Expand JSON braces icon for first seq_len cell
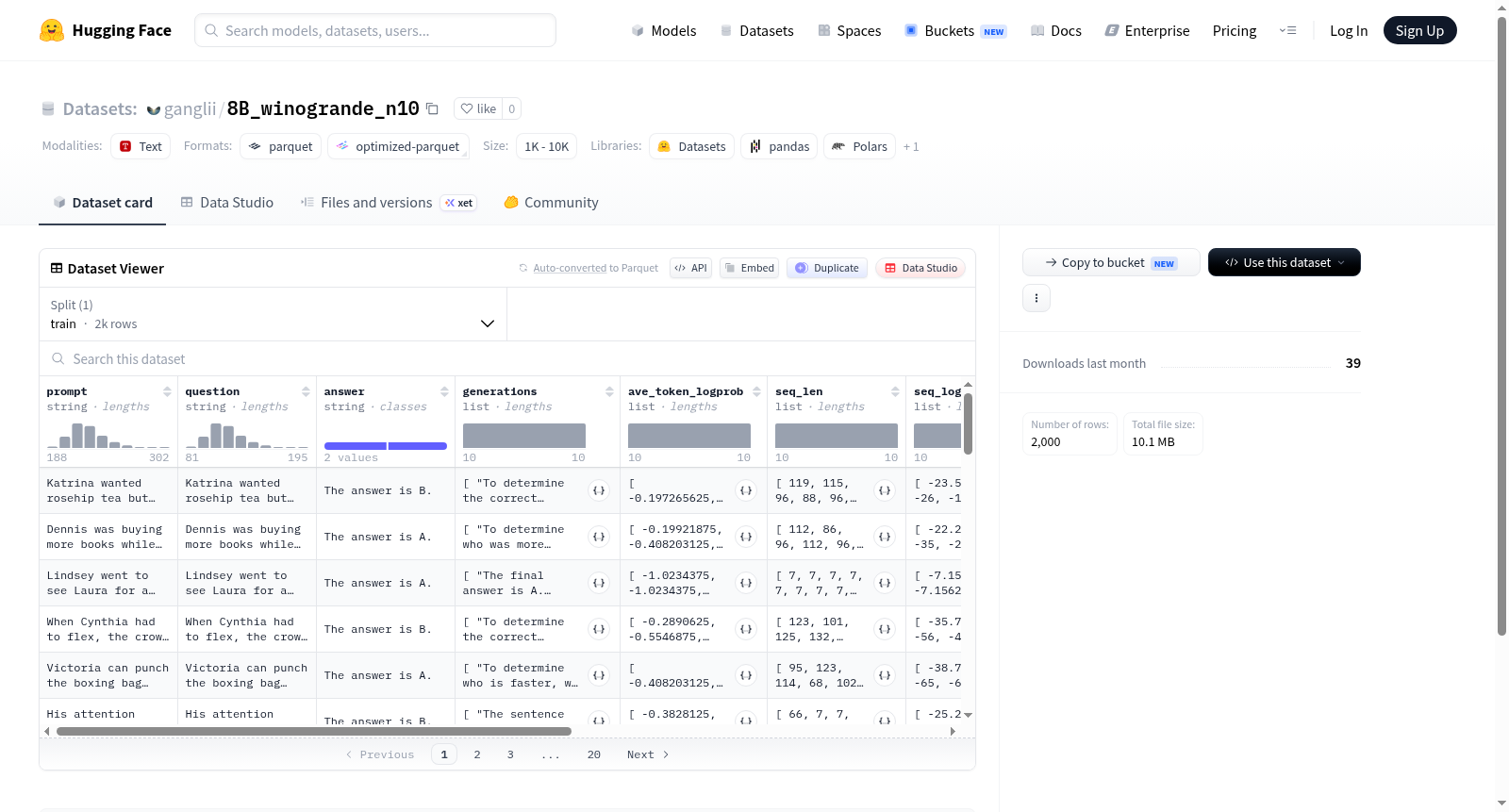Screen dimensions: 1509x812 pos(885,490)
